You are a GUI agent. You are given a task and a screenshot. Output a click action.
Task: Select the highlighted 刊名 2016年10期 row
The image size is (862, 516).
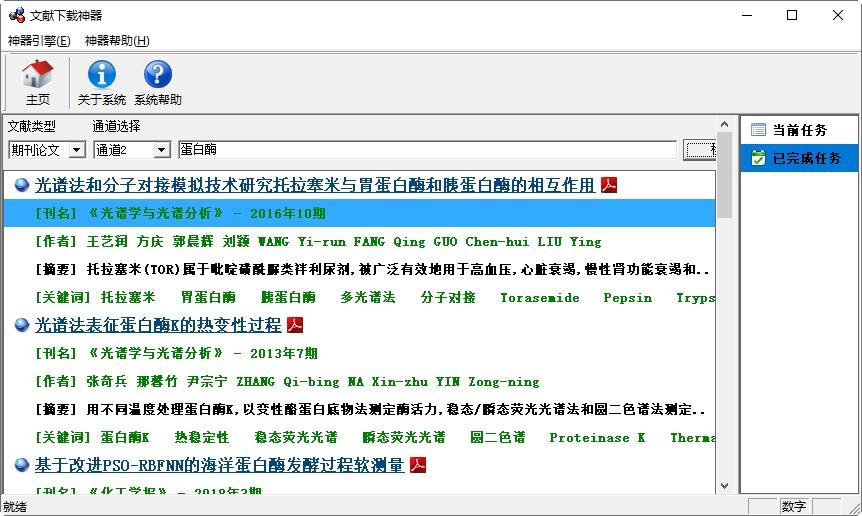[x=360, y=213]
